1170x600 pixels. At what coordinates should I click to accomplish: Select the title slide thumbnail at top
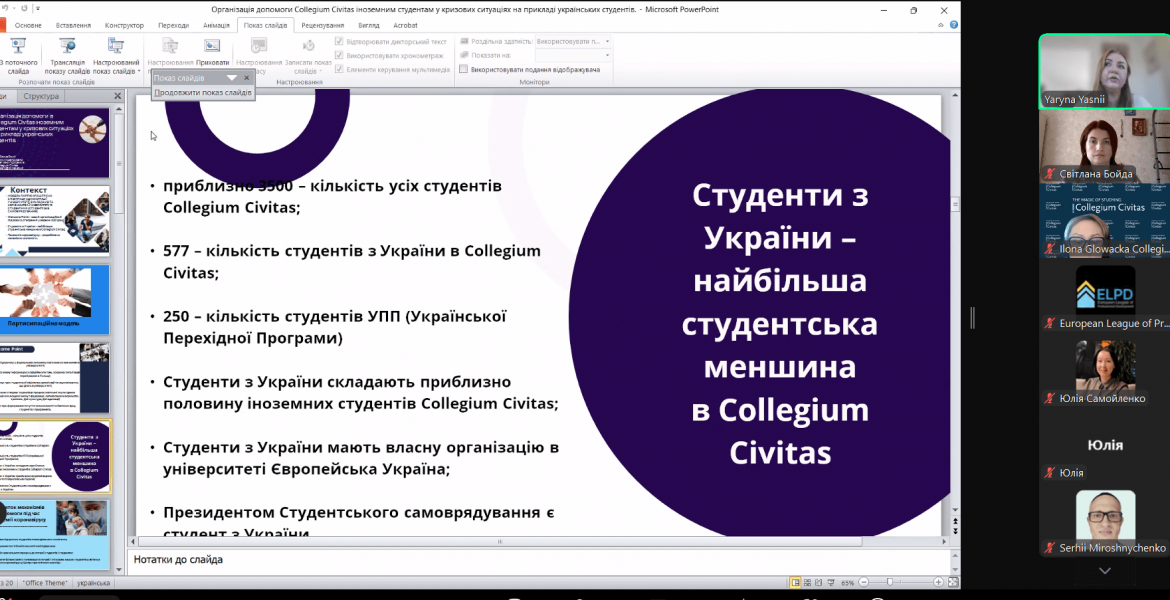point(54,143)
